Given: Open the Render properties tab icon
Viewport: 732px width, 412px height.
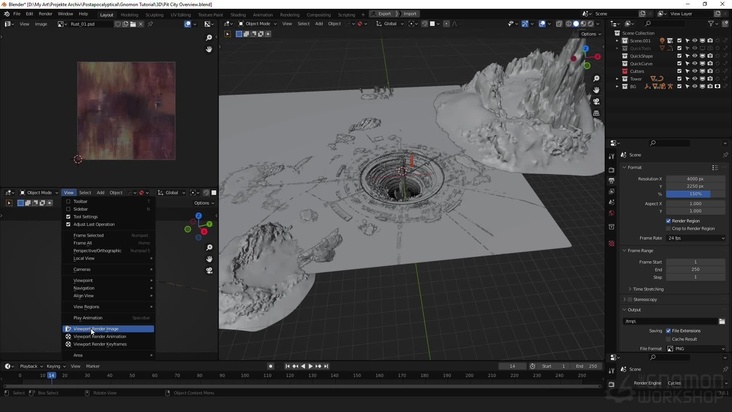Looking at the screenshot, I should (612, 170).
